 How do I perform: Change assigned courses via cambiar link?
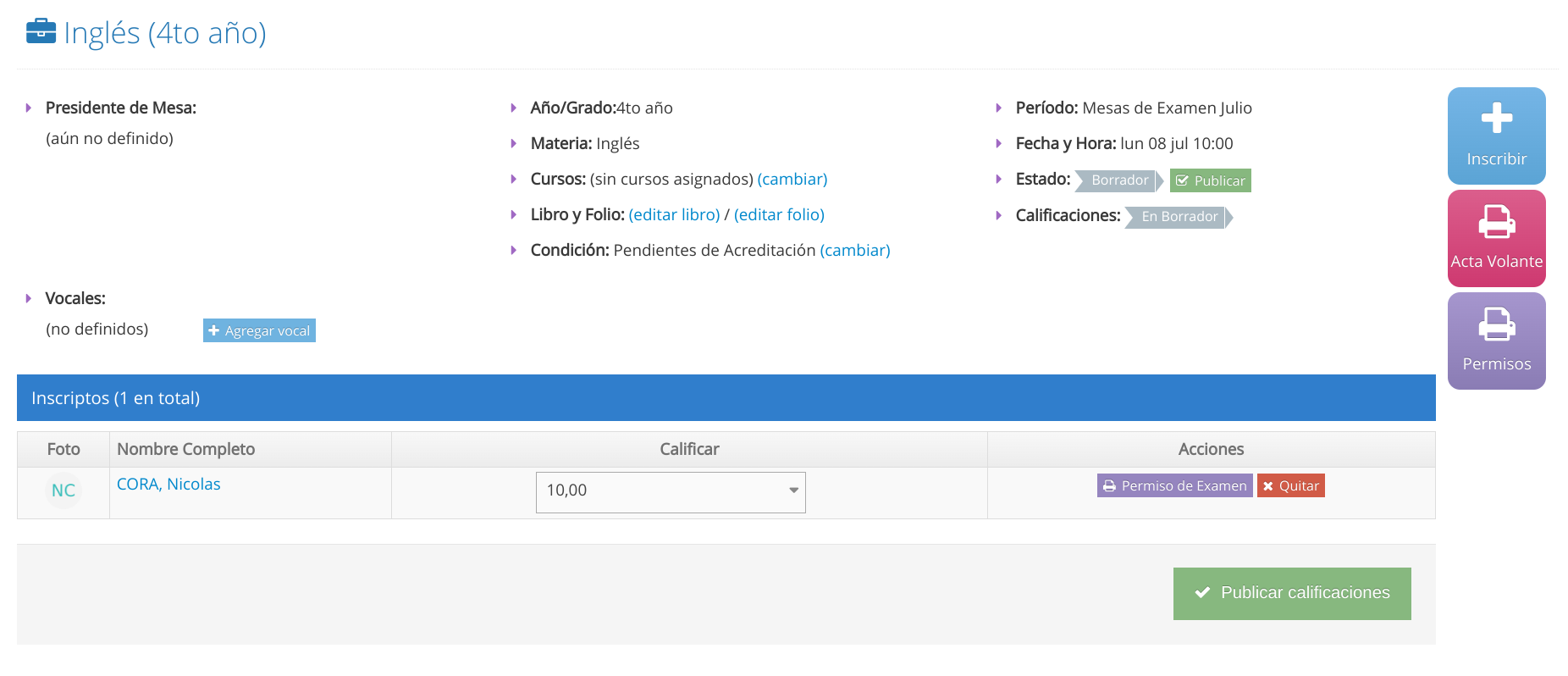[x=792, y=180]
